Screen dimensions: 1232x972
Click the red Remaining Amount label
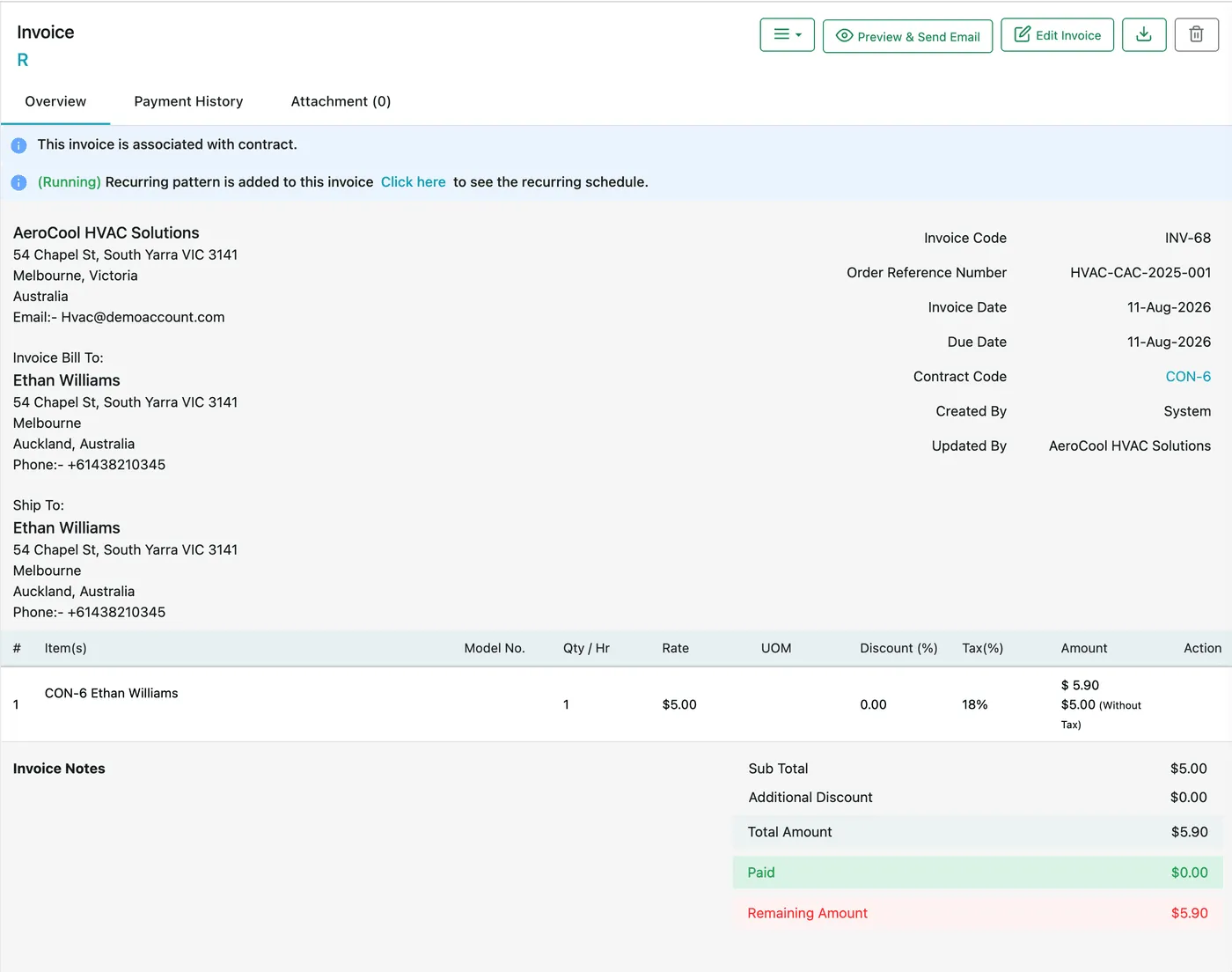[x=808, y=914]
